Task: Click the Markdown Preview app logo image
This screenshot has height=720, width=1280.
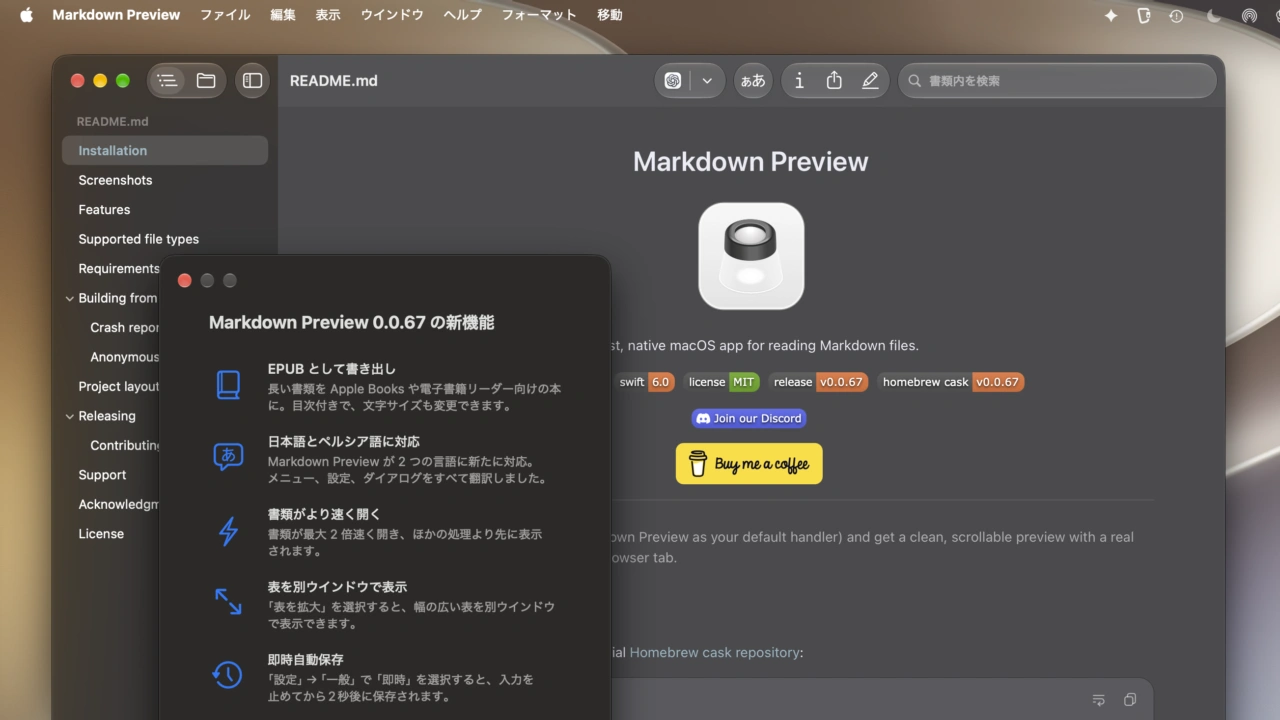Action: point(751,256)
